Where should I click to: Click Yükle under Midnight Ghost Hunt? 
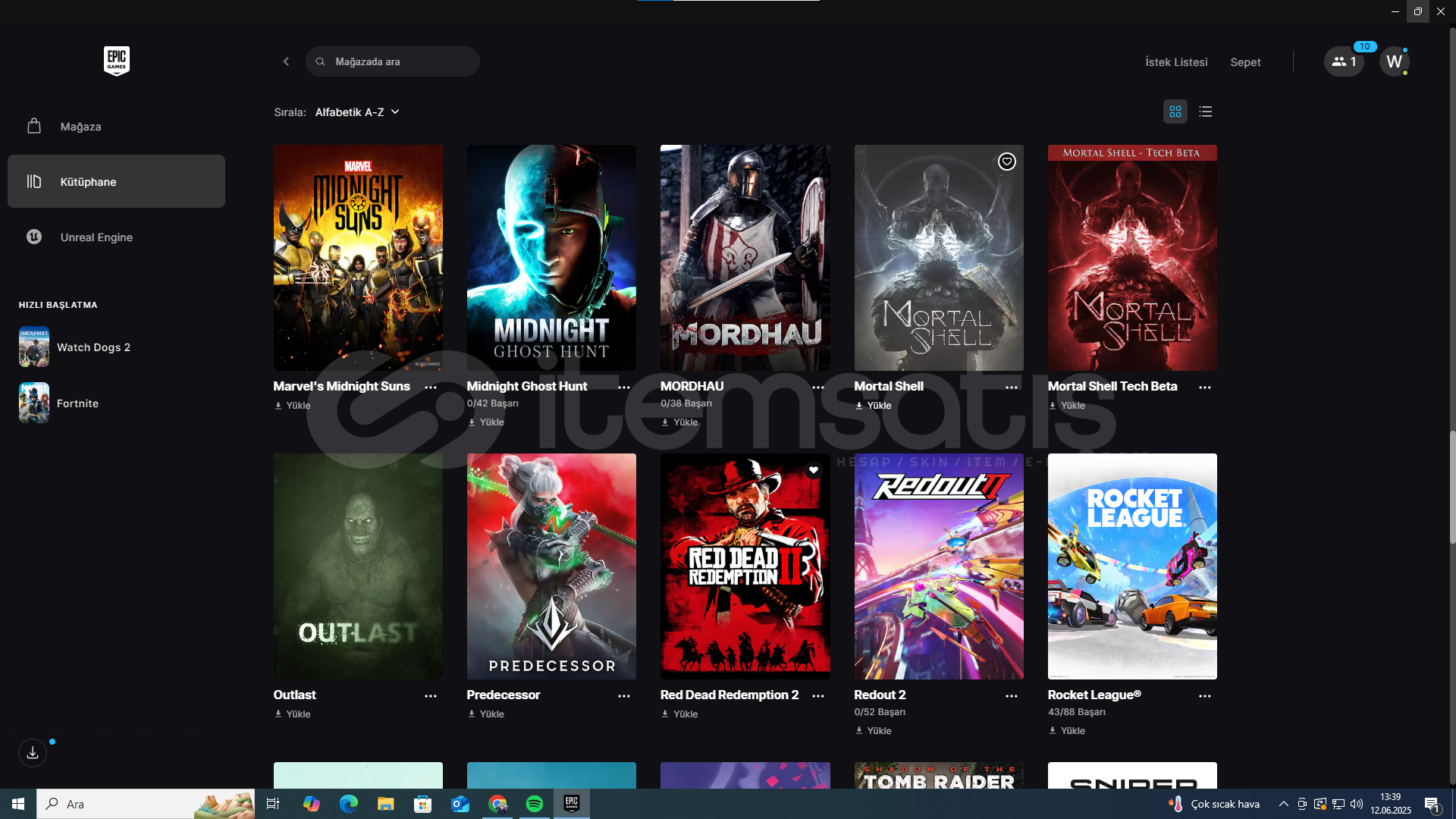pyautogui.click(x=486, y=422)
